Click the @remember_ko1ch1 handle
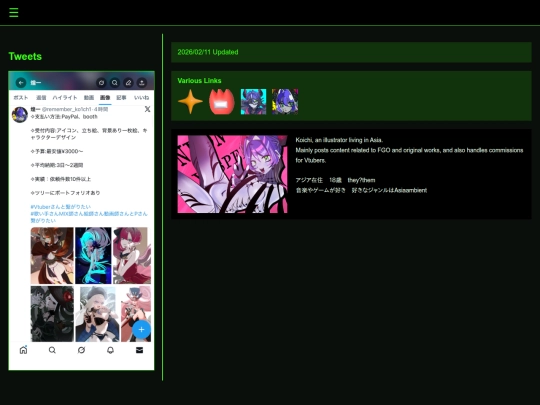The width and height of the screenshot is (540, 405). pos(67,109)
